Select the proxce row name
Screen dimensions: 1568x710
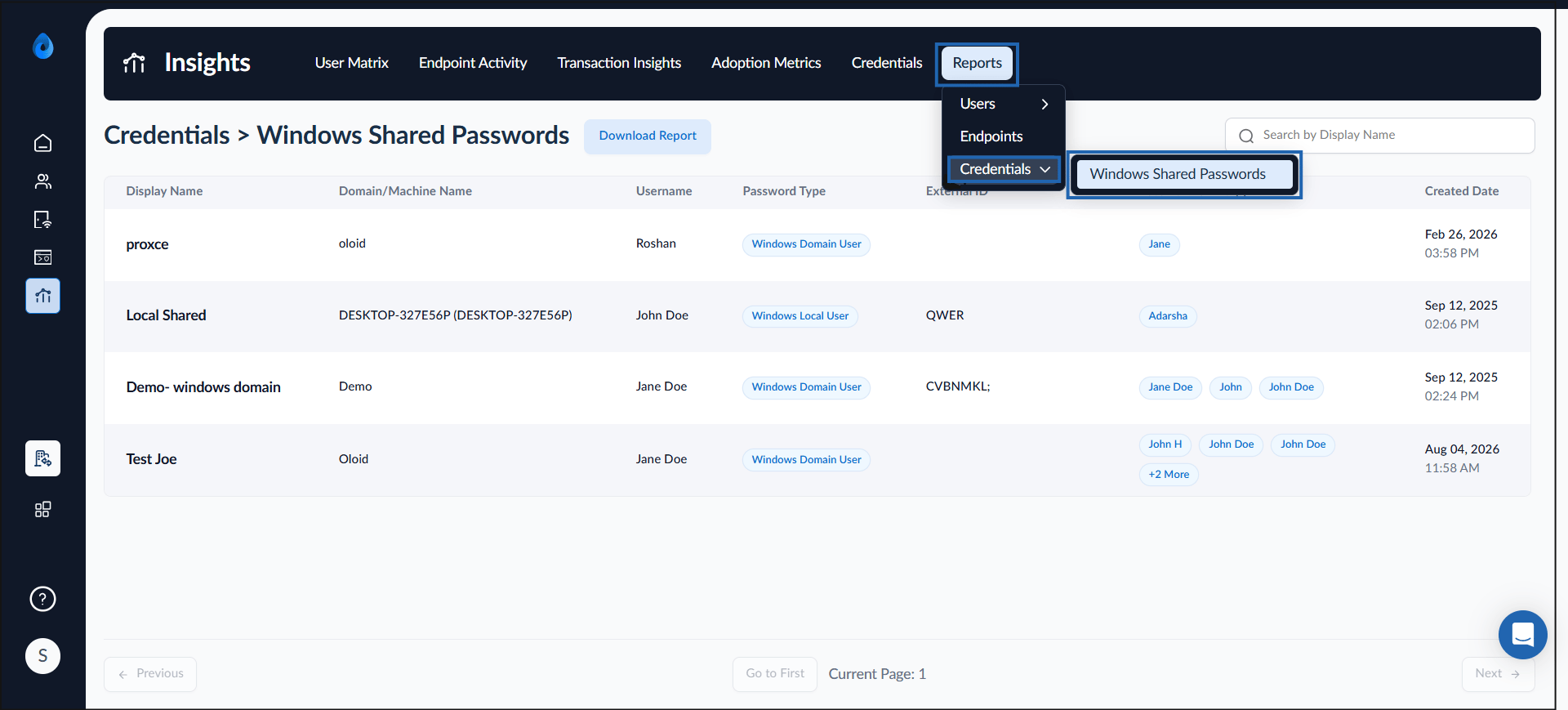(147, 244)
